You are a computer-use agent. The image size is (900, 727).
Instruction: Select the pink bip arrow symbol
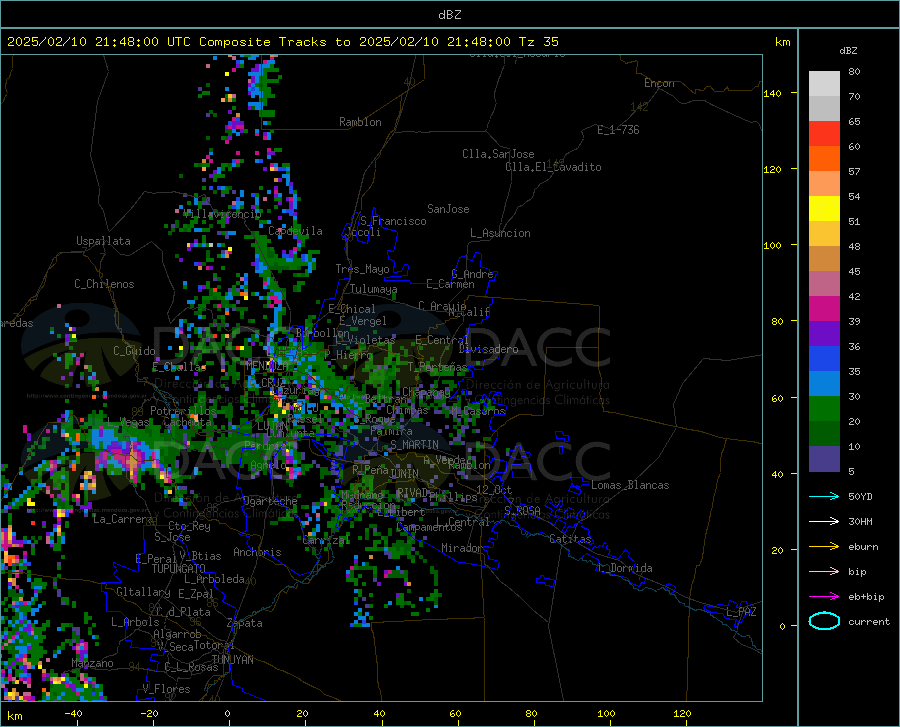(x=824, y=572)
